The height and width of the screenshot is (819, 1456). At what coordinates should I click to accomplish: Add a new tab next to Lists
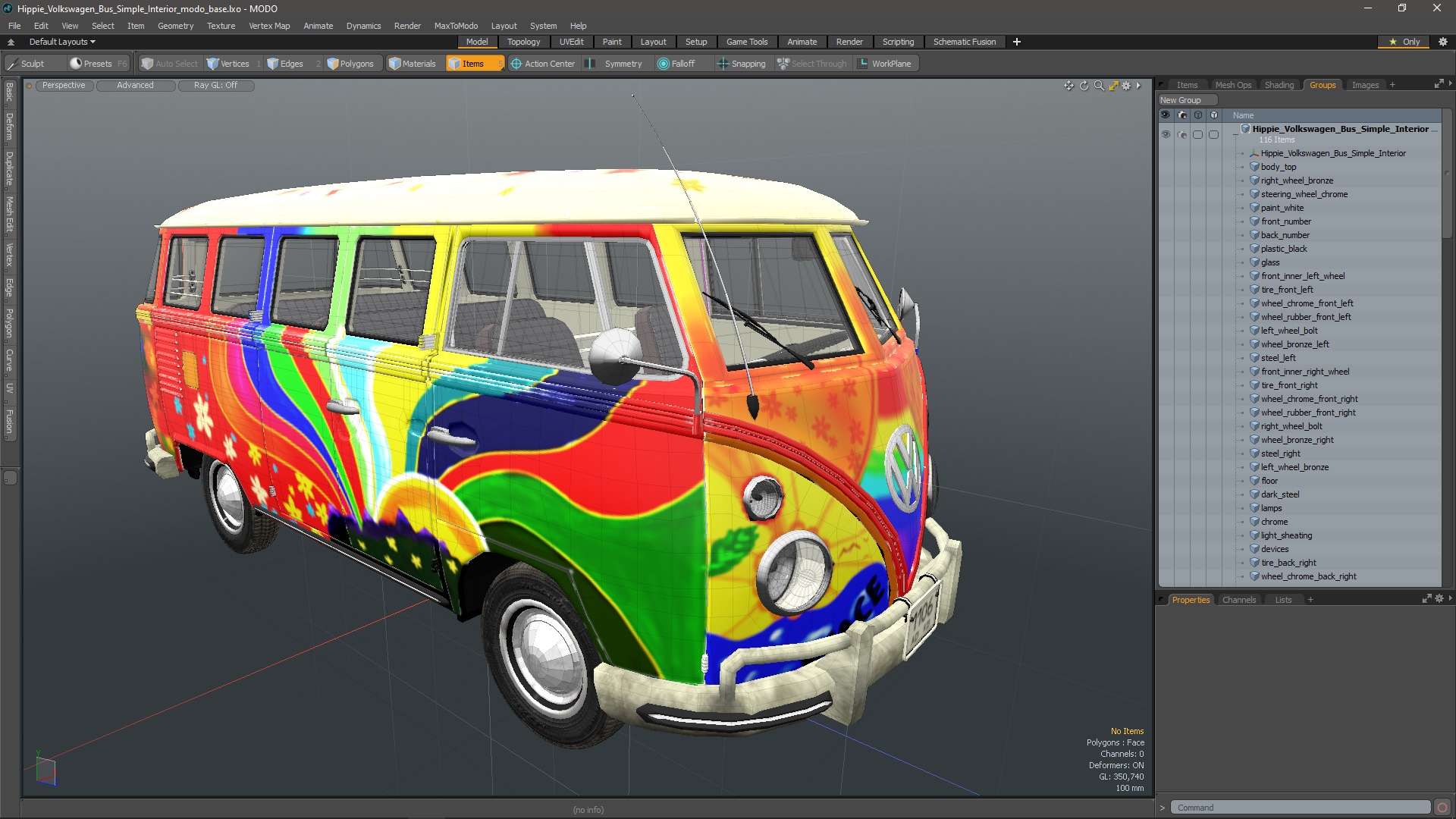pos(1310,600)
